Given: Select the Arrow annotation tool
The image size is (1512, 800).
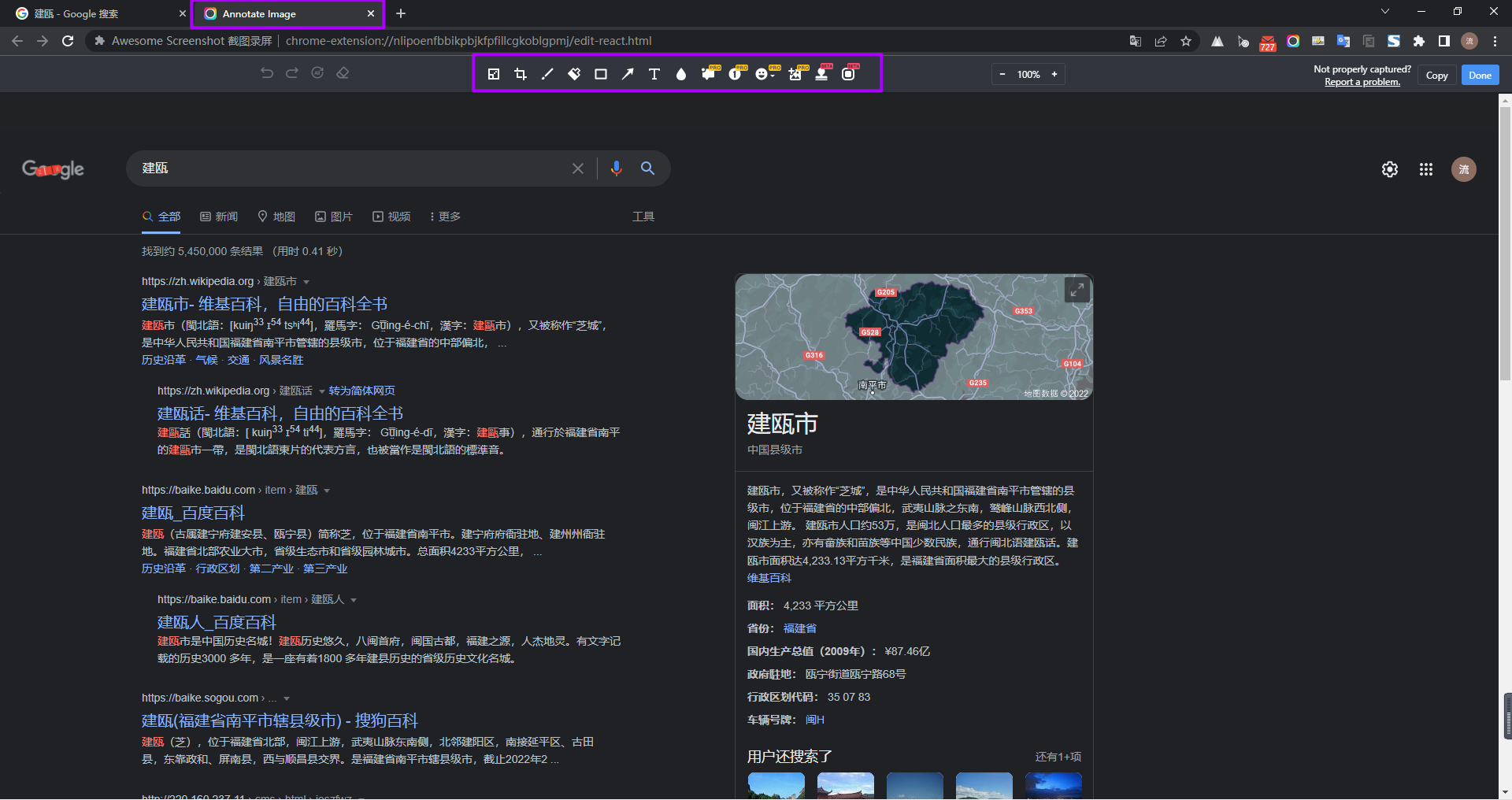Looking at the screenshot, I should click(x=628, y=74).
